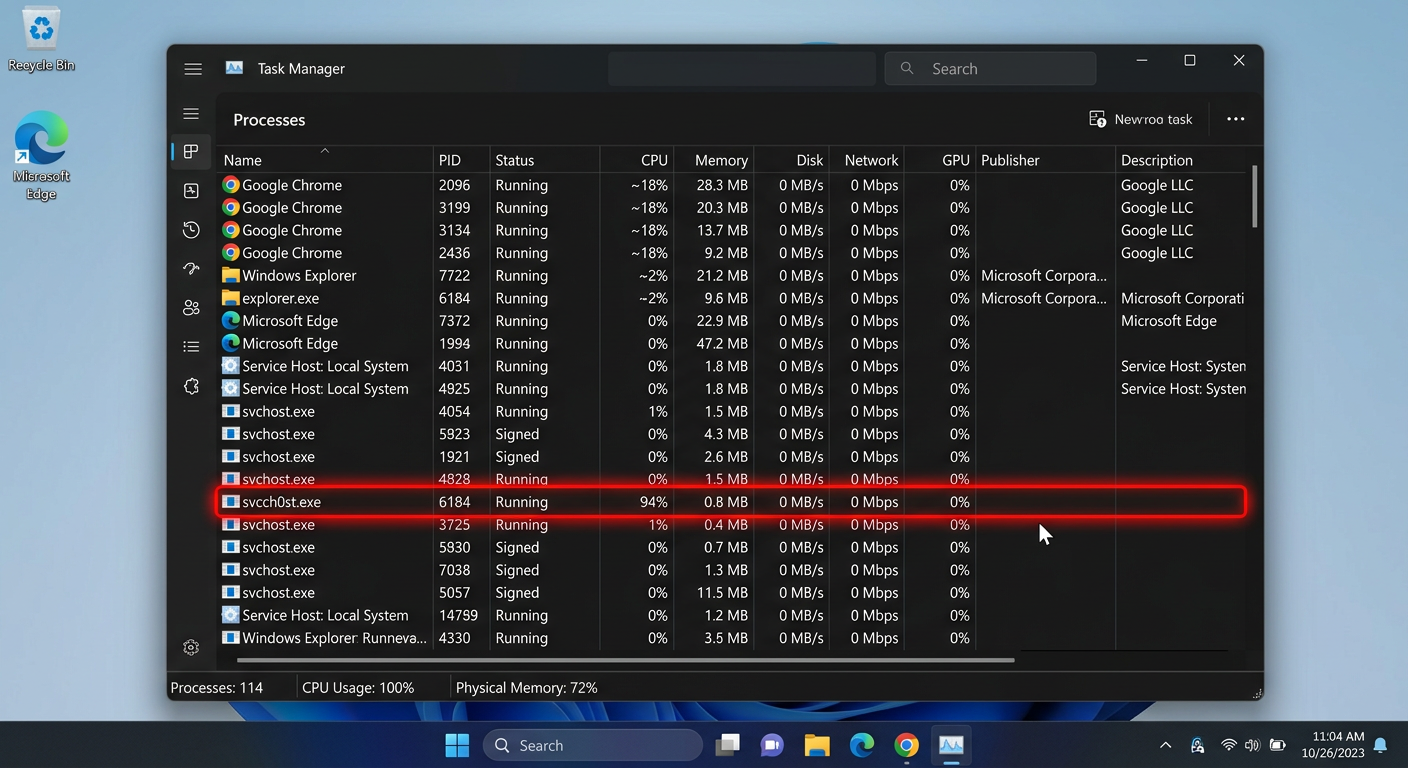The width and height of the screenshot is (1408, 768).
Task: Open Google Chrome from the taskbar
Action: tap(906, 746)
